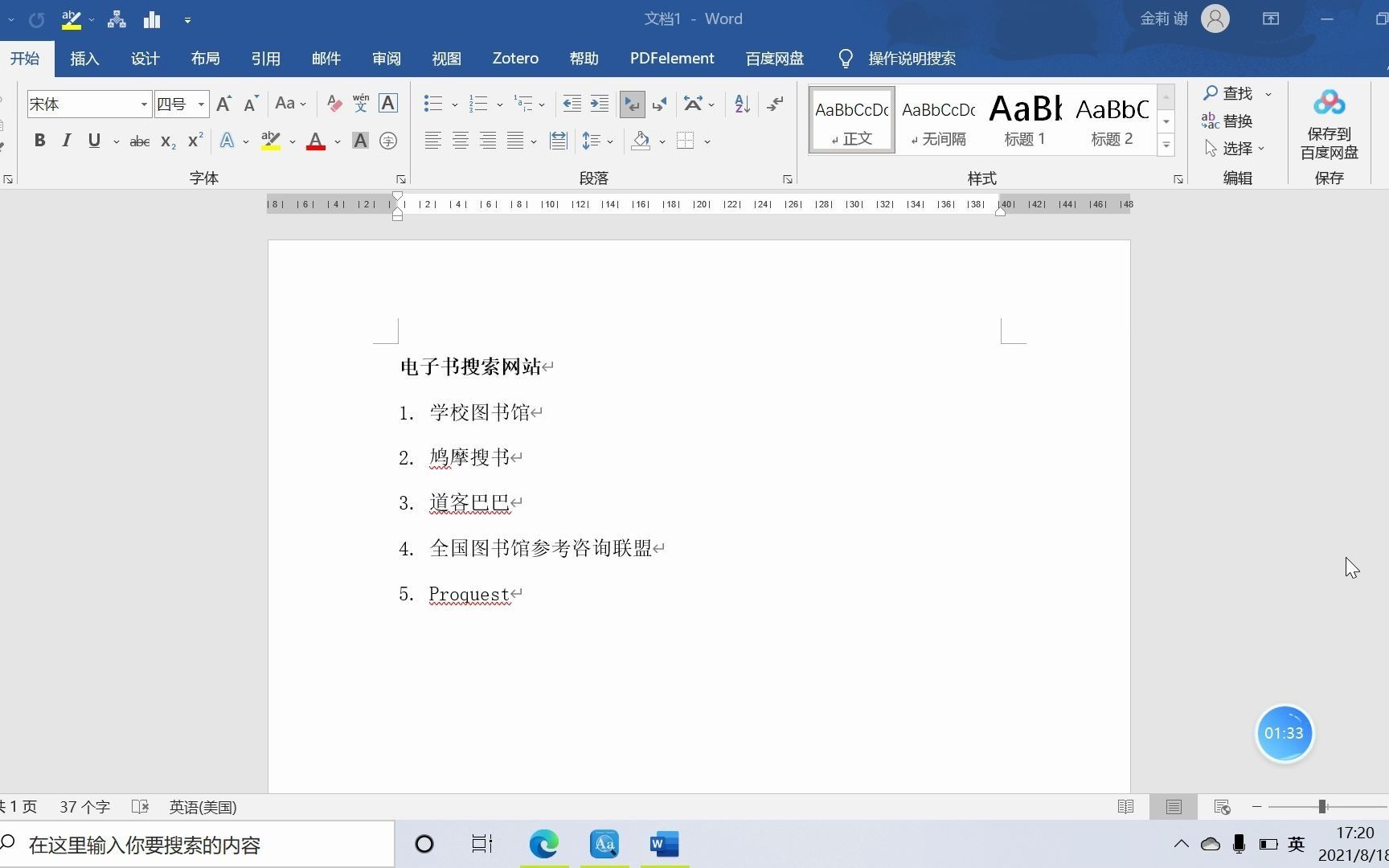Click left-to-right text direction icon
The image size is (1389, 868).
(x=633, y=104)
